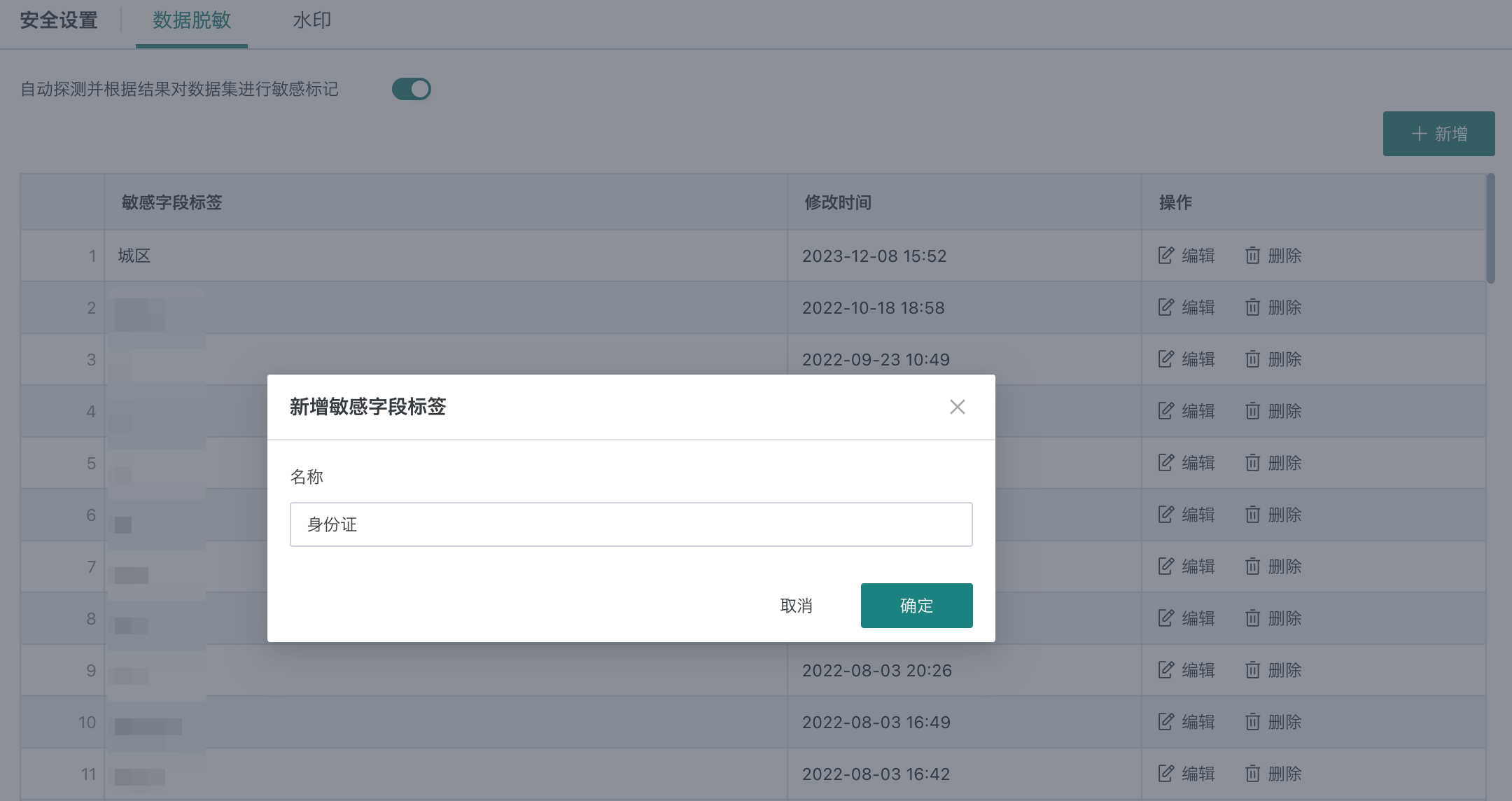The width and height of the screenshot is (1512, 801).
Task: Click 取消 to cancel the dialog
Action: 797,606
